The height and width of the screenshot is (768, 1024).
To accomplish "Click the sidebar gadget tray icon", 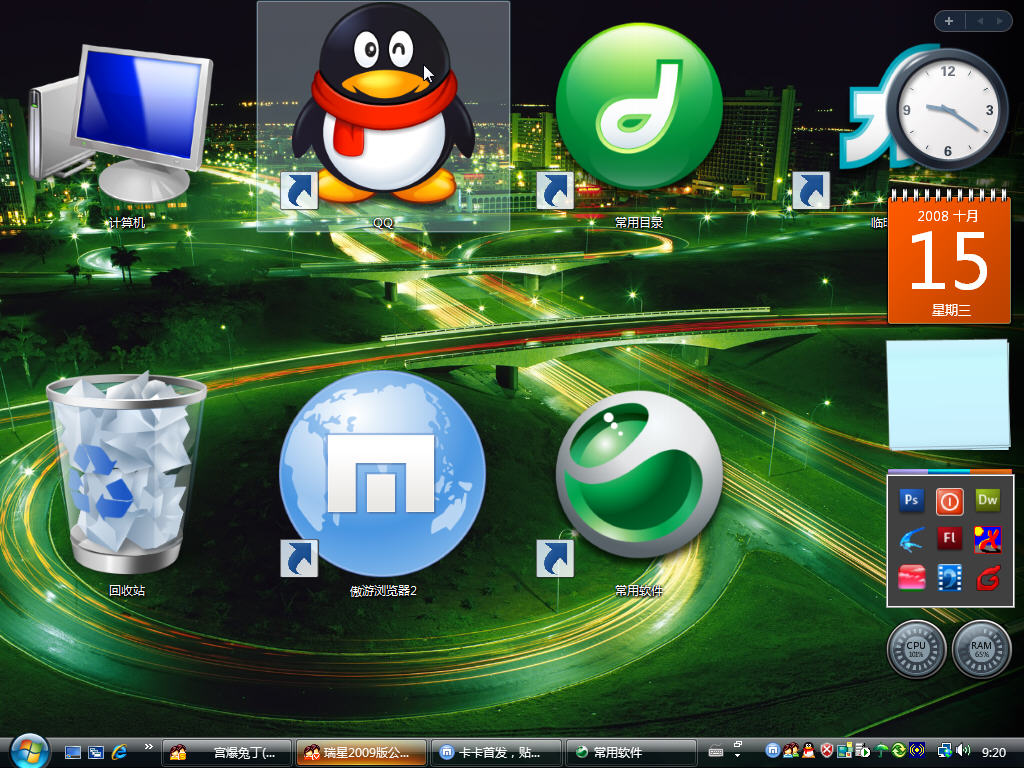I will click(x=844, y=750).
